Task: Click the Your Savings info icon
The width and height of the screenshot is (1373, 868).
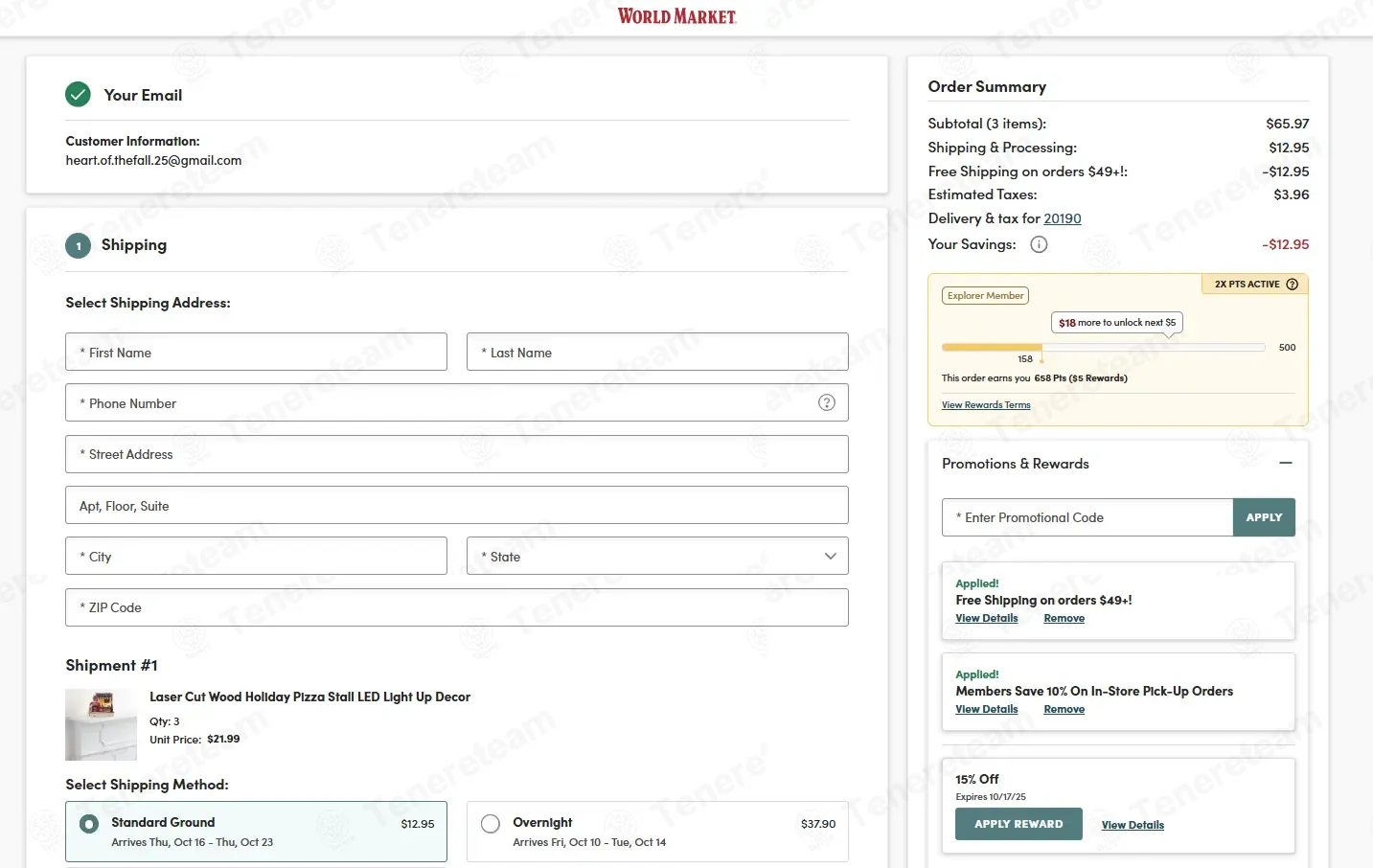Action: pos(1039,244)
